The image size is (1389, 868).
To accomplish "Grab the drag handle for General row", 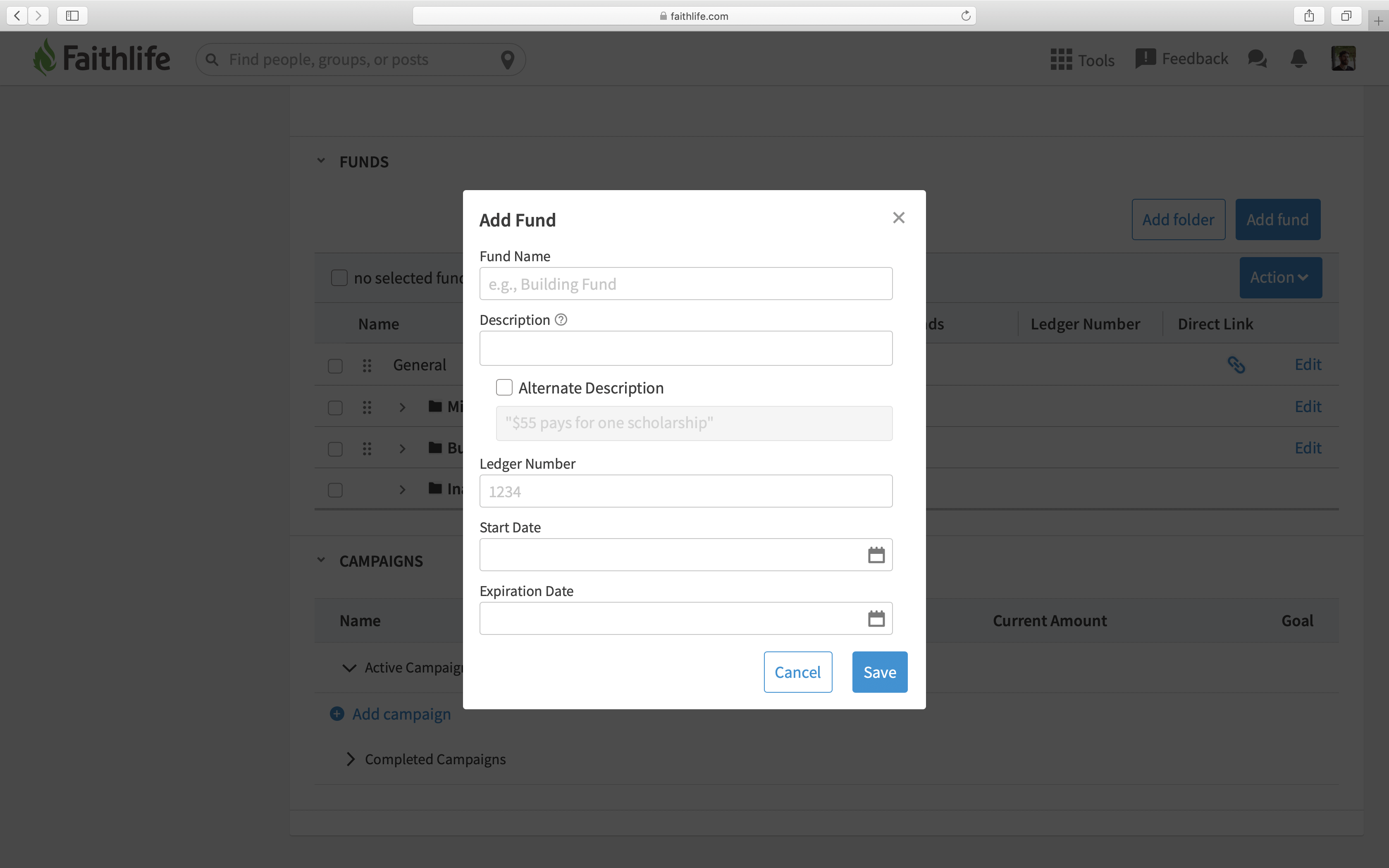I will pos(368,366).
